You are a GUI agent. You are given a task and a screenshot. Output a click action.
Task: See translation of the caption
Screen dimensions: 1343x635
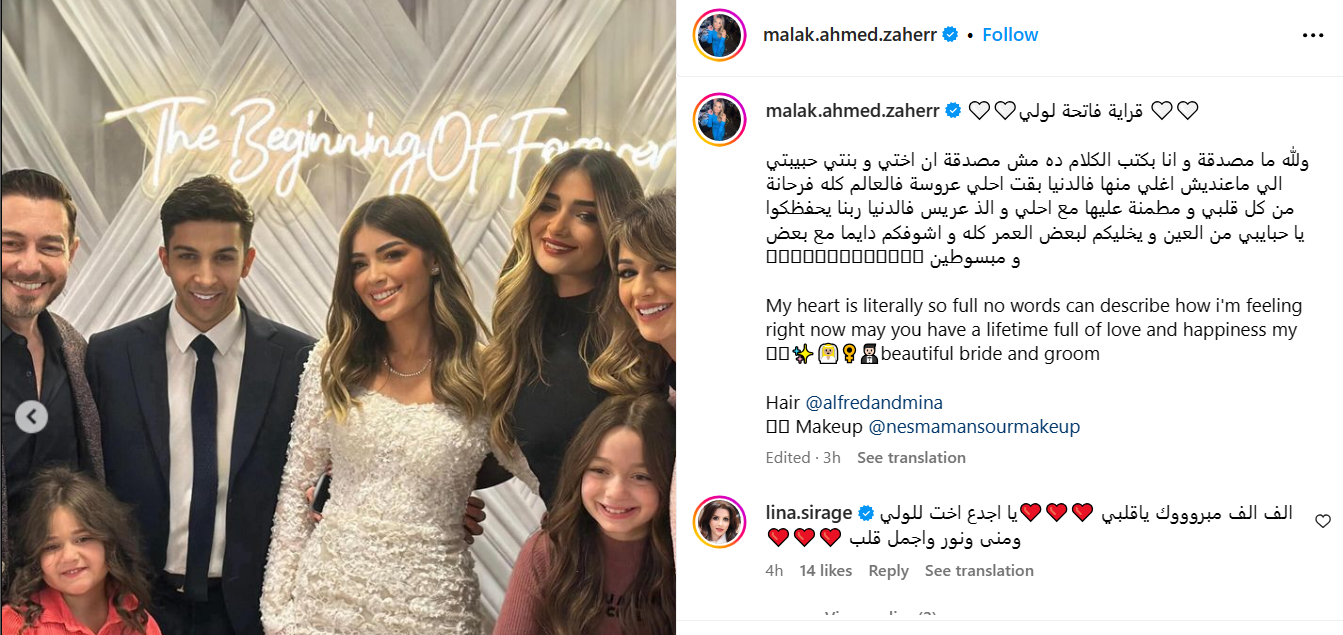click(x=911, y=457)
